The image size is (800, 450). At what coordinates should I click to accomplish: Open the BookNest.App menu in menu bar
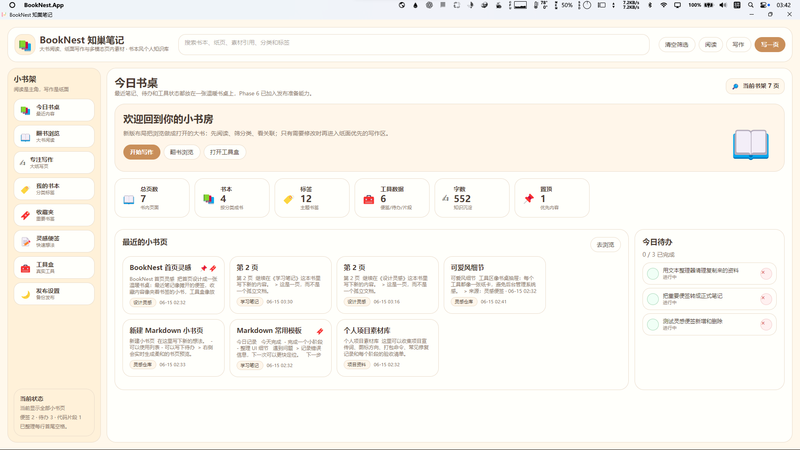(x=44, y=5)
